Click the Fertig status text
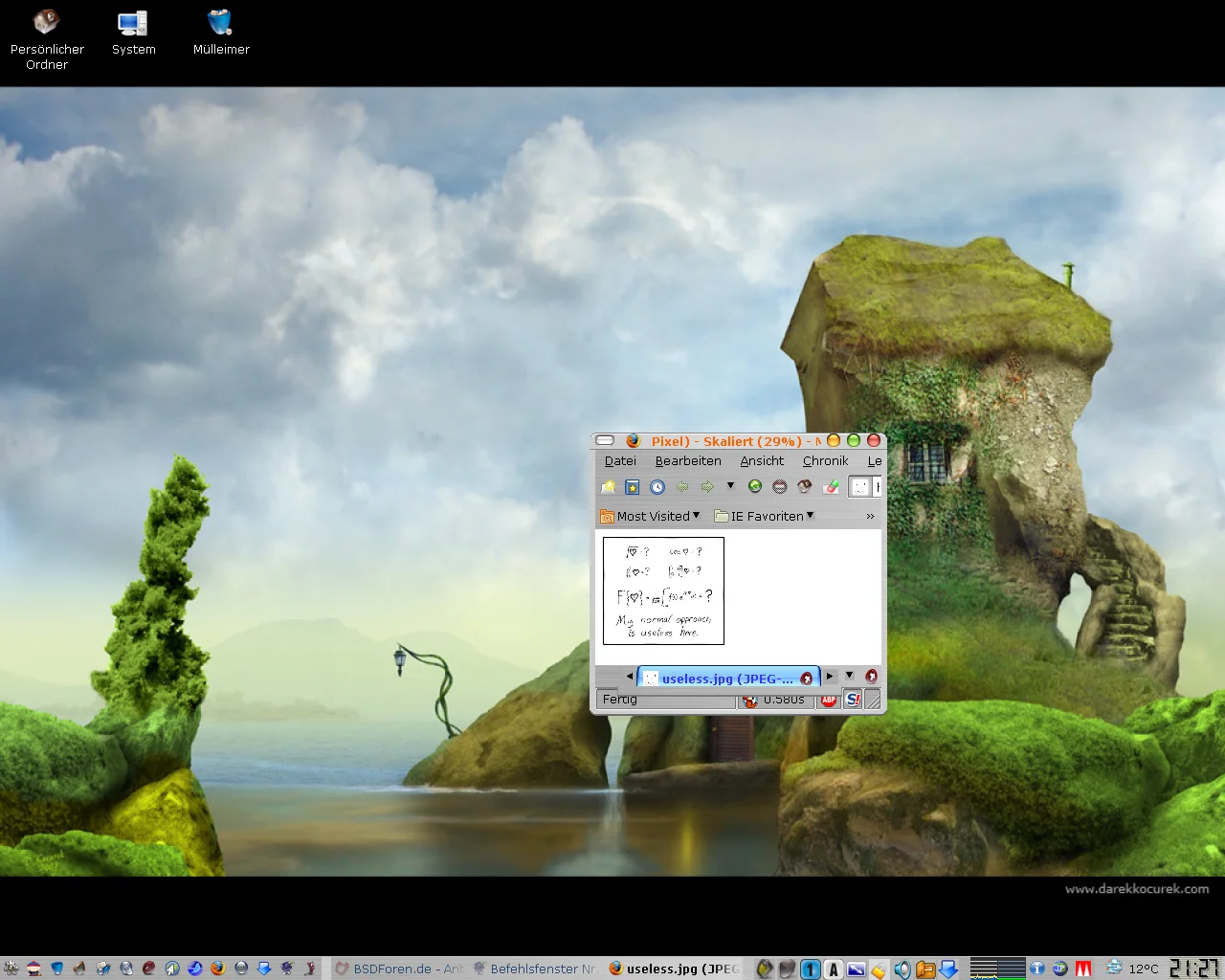 [x=619, y=700]
